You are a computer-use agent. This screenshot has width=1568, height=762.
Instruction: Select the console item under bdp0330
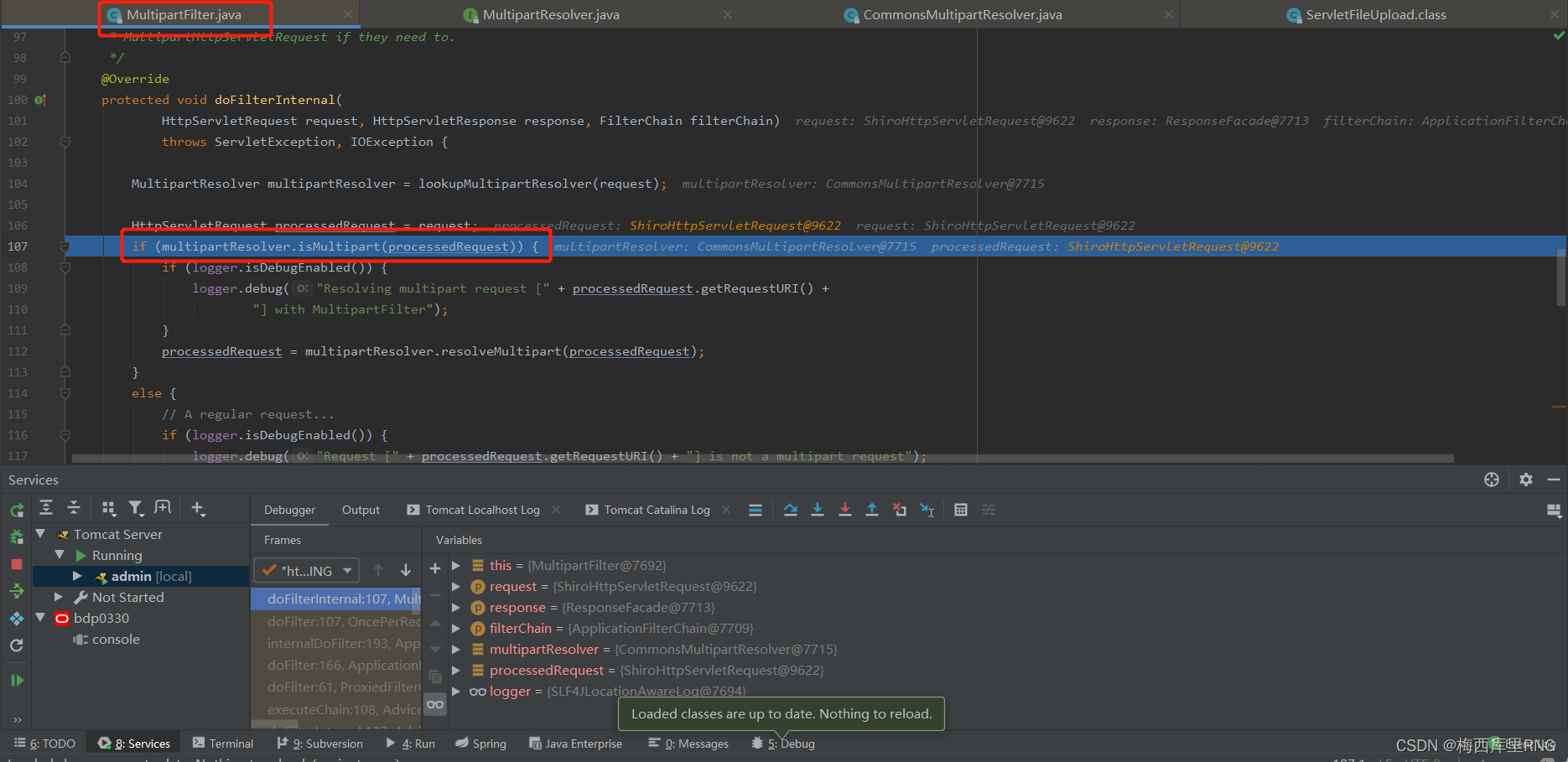click(116, 639)
